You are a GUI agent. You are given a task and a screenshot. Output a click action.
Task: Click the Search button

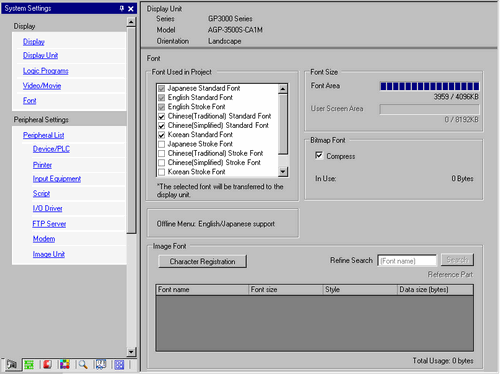click(x=457, y=260)
